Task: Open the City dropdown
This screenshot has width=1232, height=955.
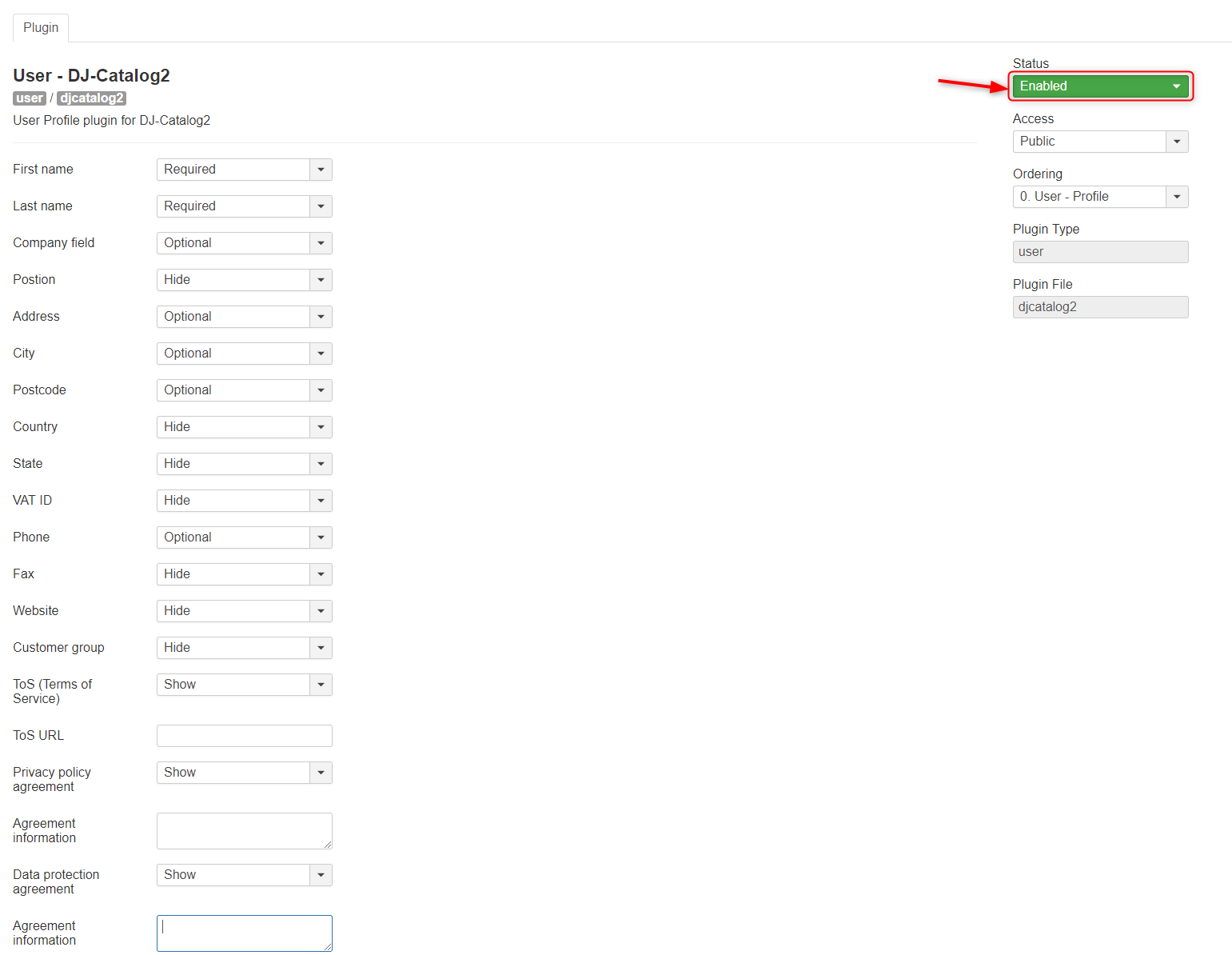Action: click(x=245, y=354)
